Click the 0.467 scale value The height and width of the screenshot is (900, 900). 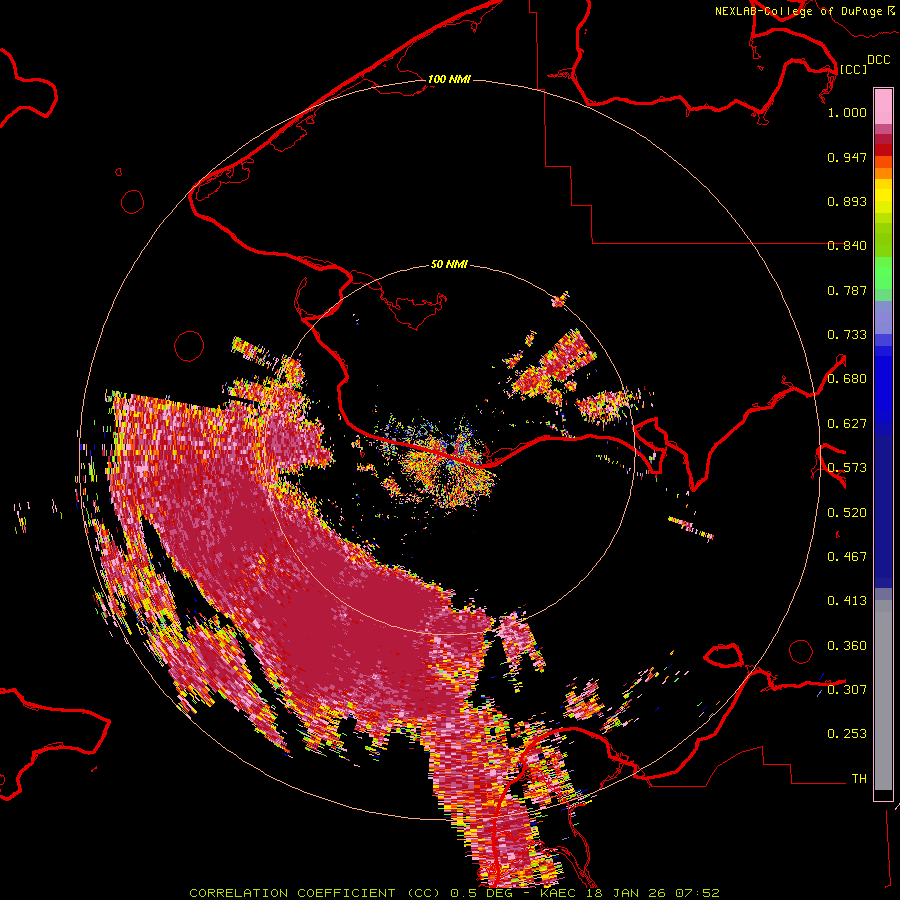click(847, 557)
